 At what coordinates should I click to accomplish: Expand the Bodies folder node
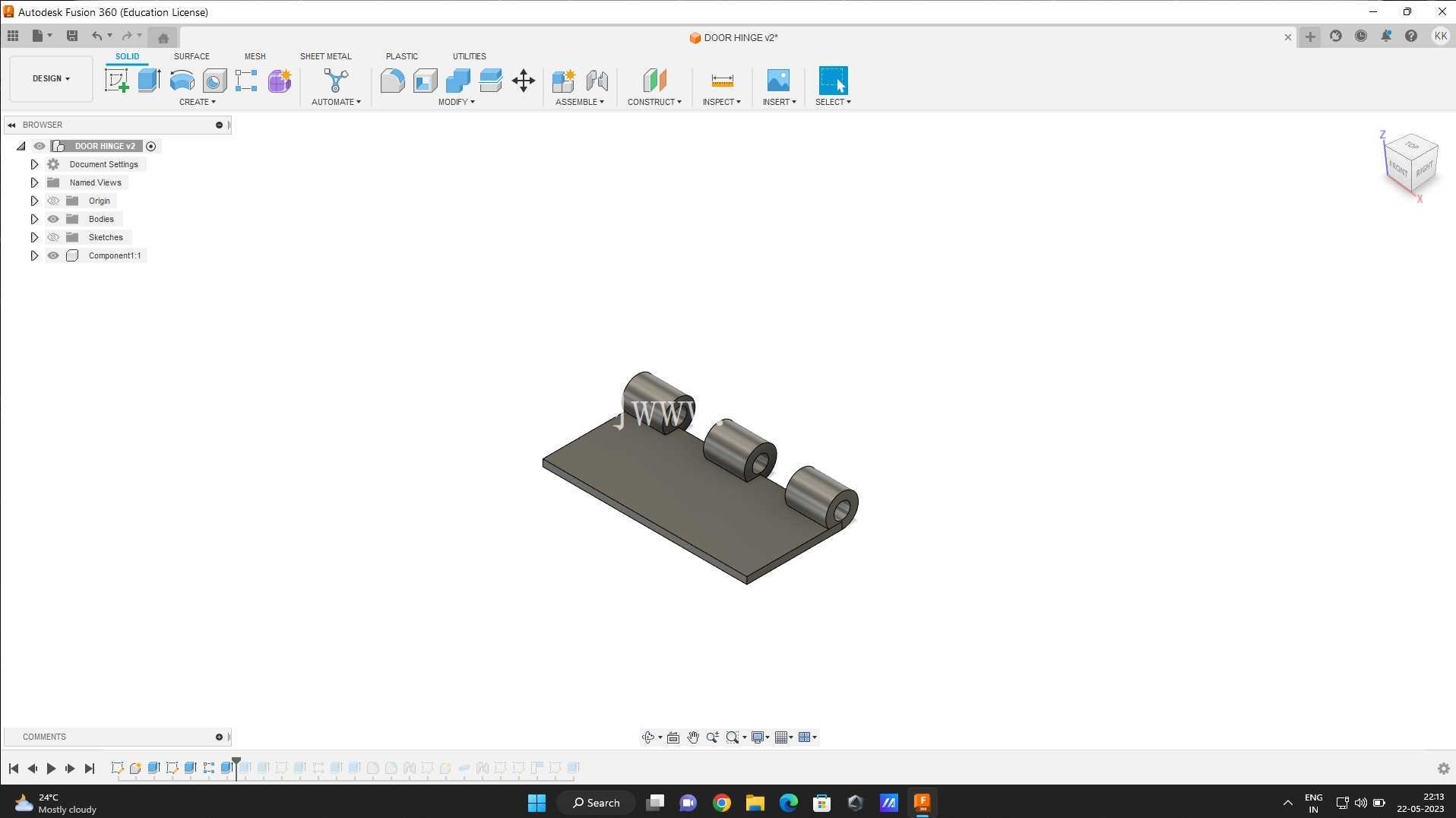coord(34,219)
